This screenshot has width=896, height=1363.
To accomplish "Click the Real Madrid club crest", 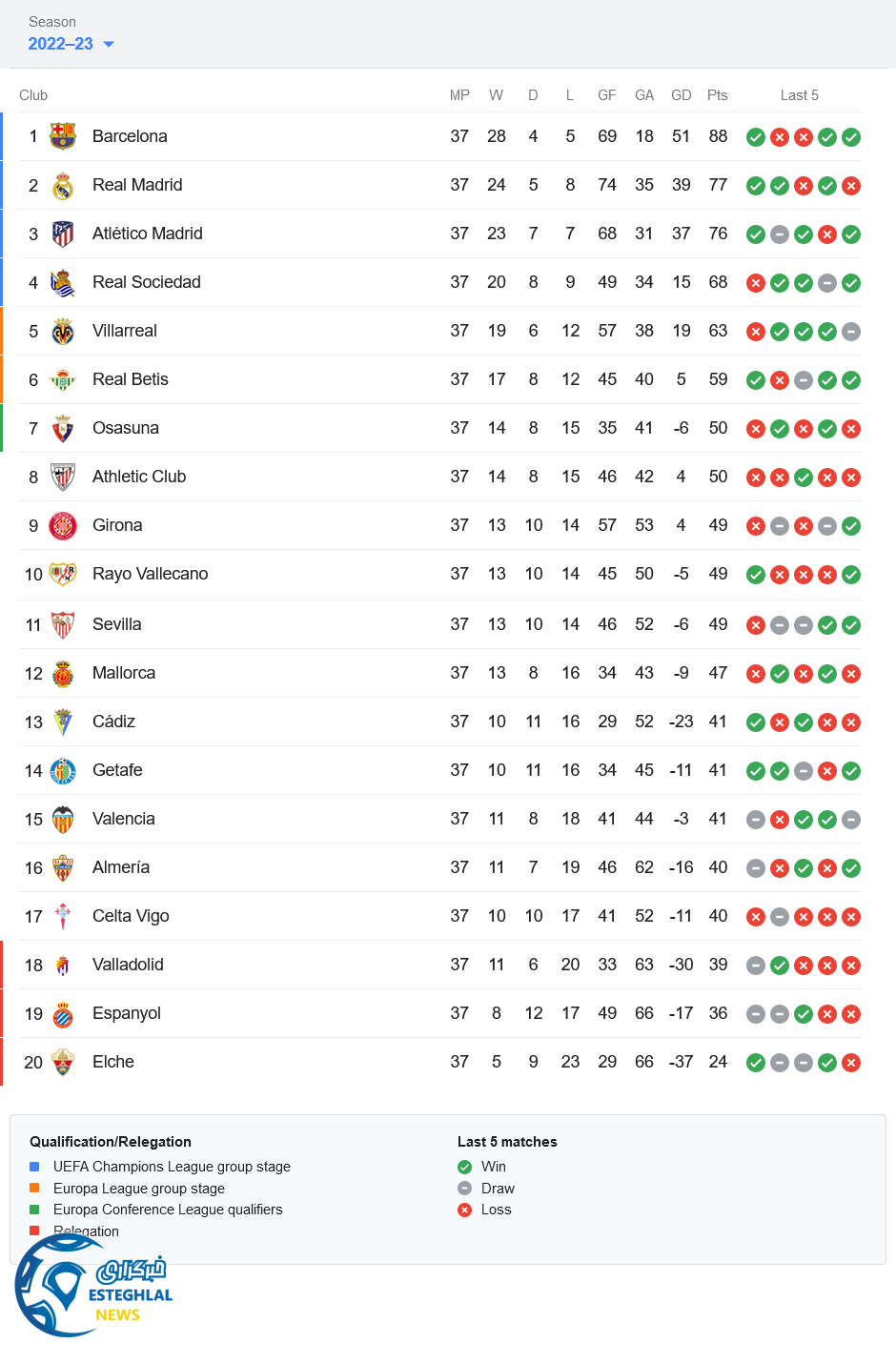I will (63, 186).
